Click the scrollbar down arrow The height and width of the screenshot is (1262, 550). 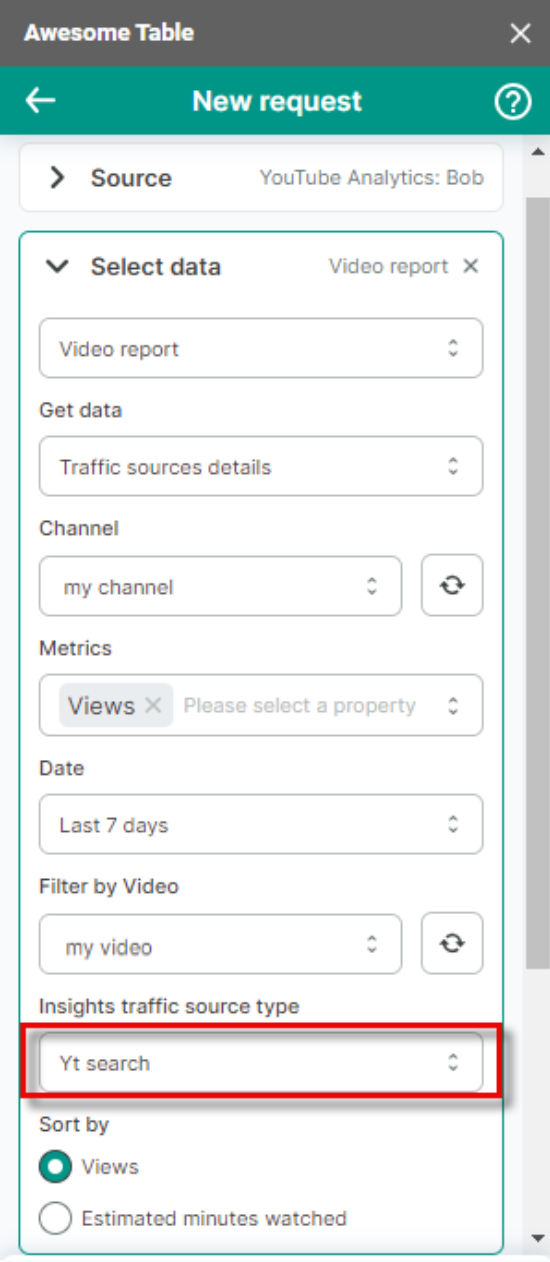click(x=538, y=1237)
